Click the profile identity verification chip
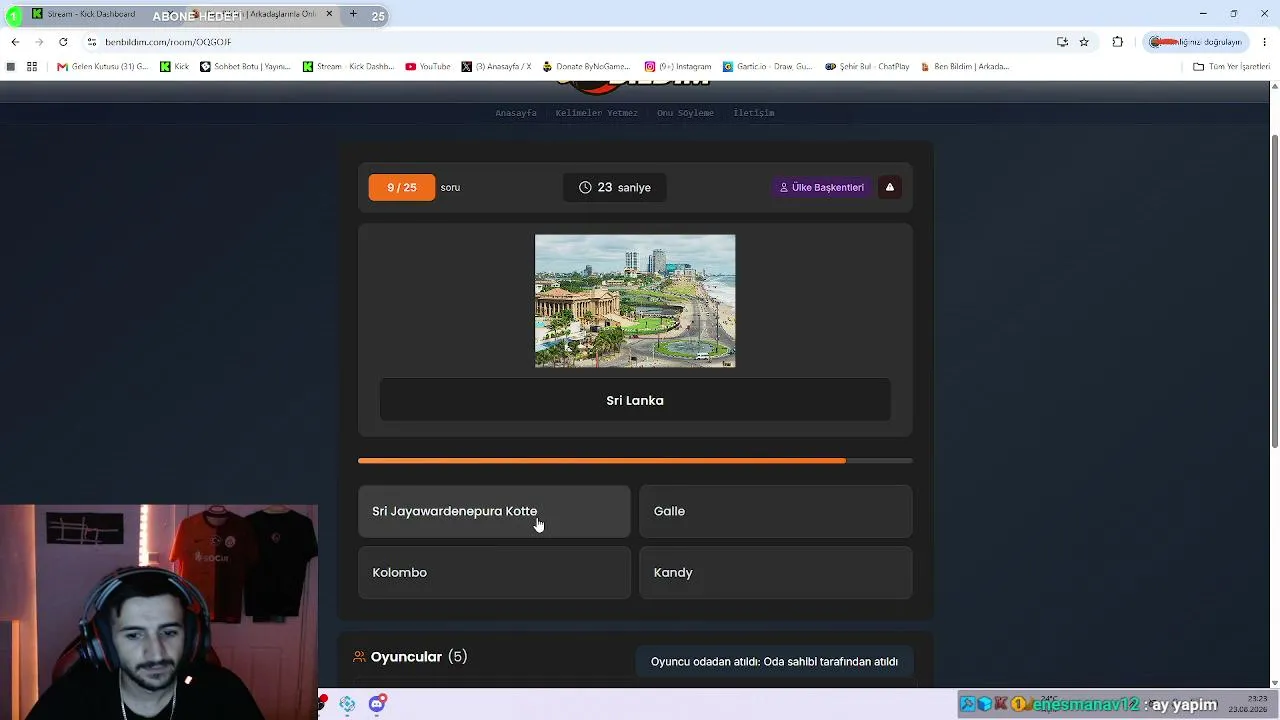This screenshot has width=1280, height=720. (1196, 42)
